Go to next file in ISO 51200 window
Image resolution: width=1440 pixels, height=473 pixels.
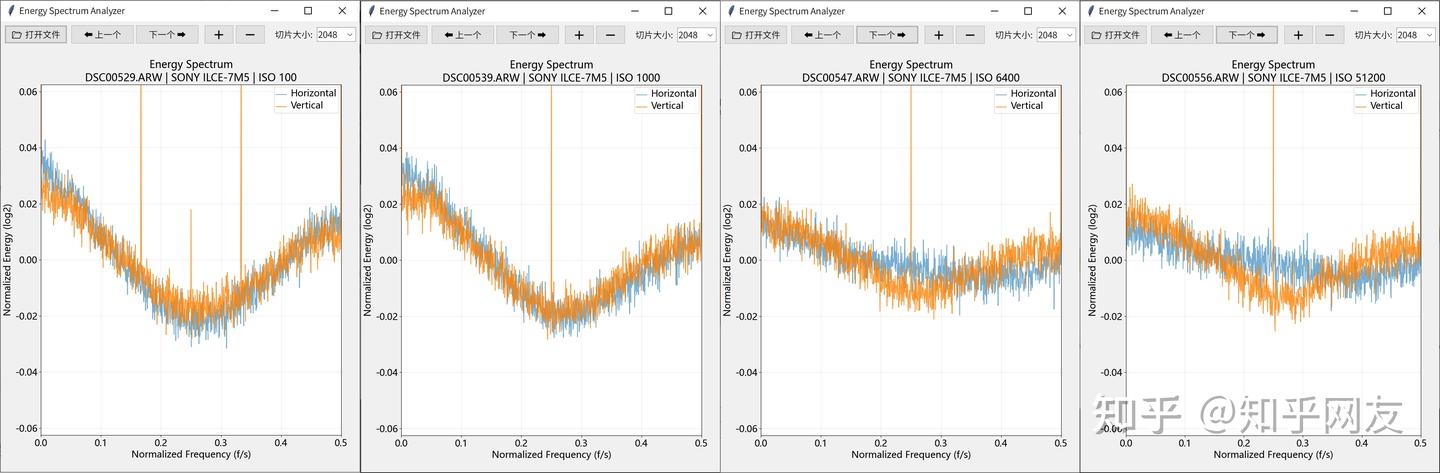(1247, 34)
